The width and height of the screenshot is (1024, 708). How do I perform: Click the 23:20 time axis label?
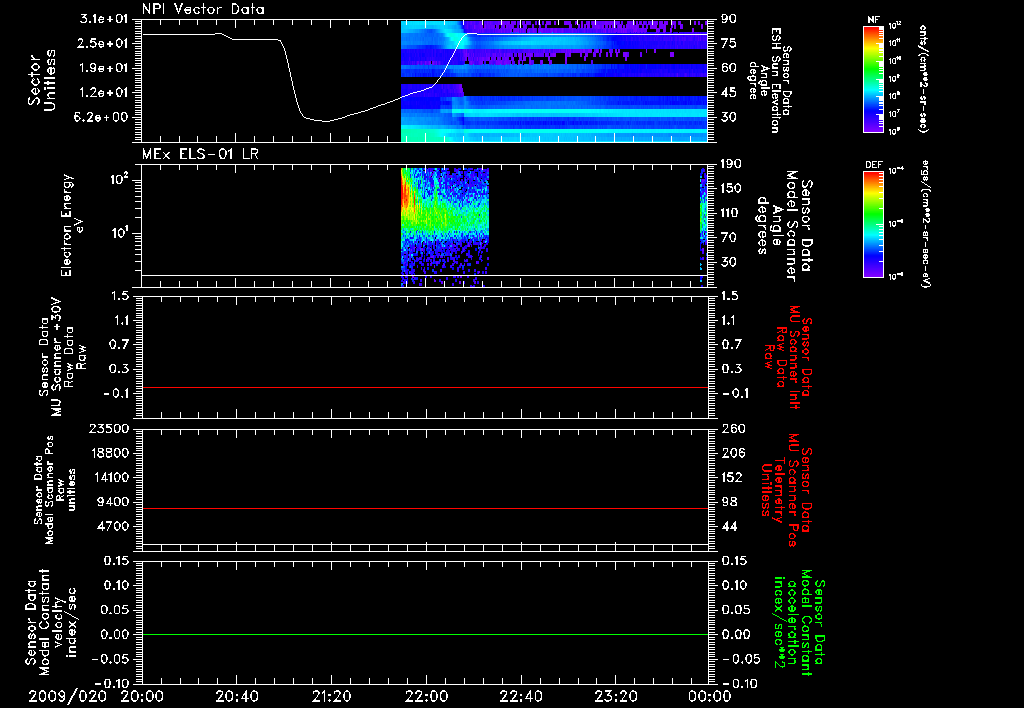[615, 696]
